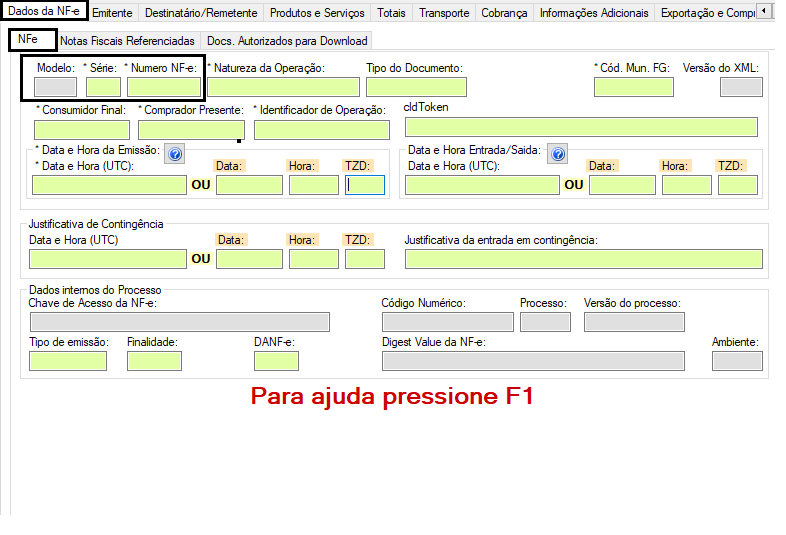This screenshot has height=535, width=786.
Task: Focus the Série input field
Action: [103, 87]
